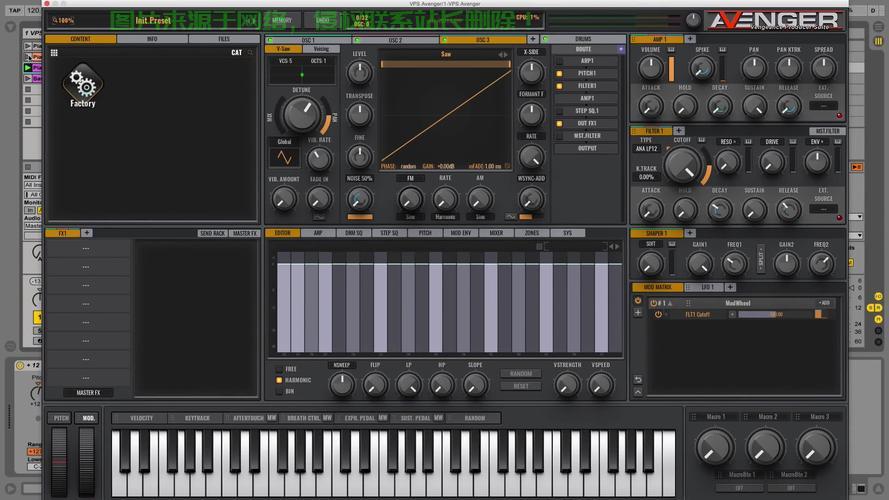Disable the PITCH1 routing checkbox
The width and height of the screenshot is (889, 500).
click(560, 74)
